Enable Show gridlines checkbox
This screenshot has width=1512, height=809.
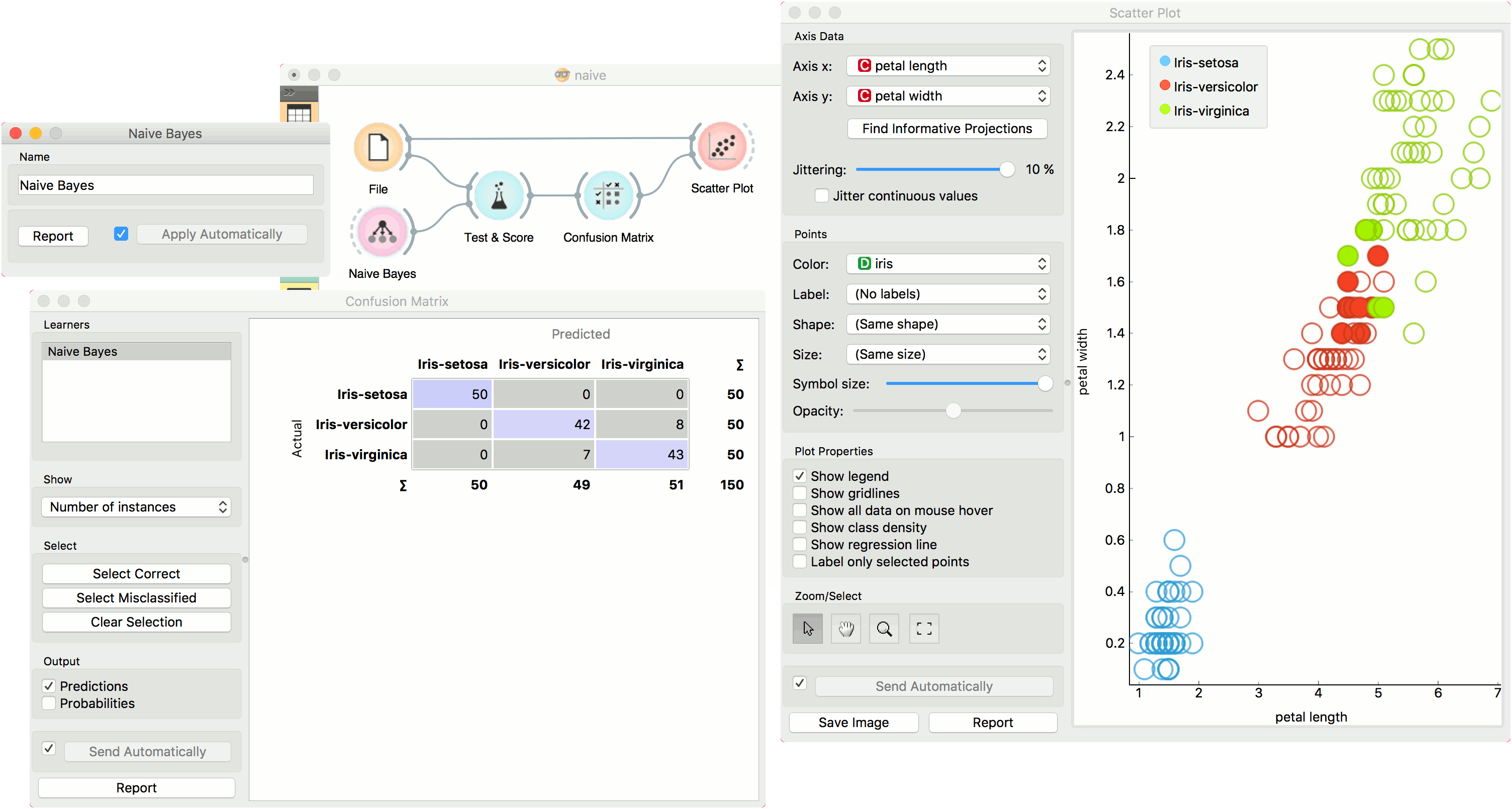(x=799, y=493)
